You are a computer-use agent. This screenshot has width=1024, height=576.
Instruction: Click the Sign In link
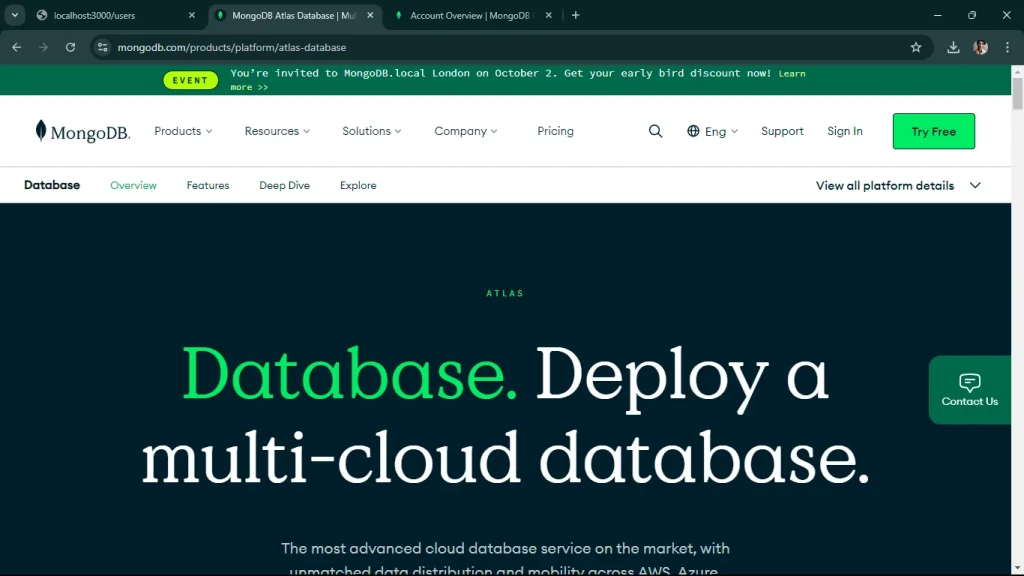[x=844, y=131]
